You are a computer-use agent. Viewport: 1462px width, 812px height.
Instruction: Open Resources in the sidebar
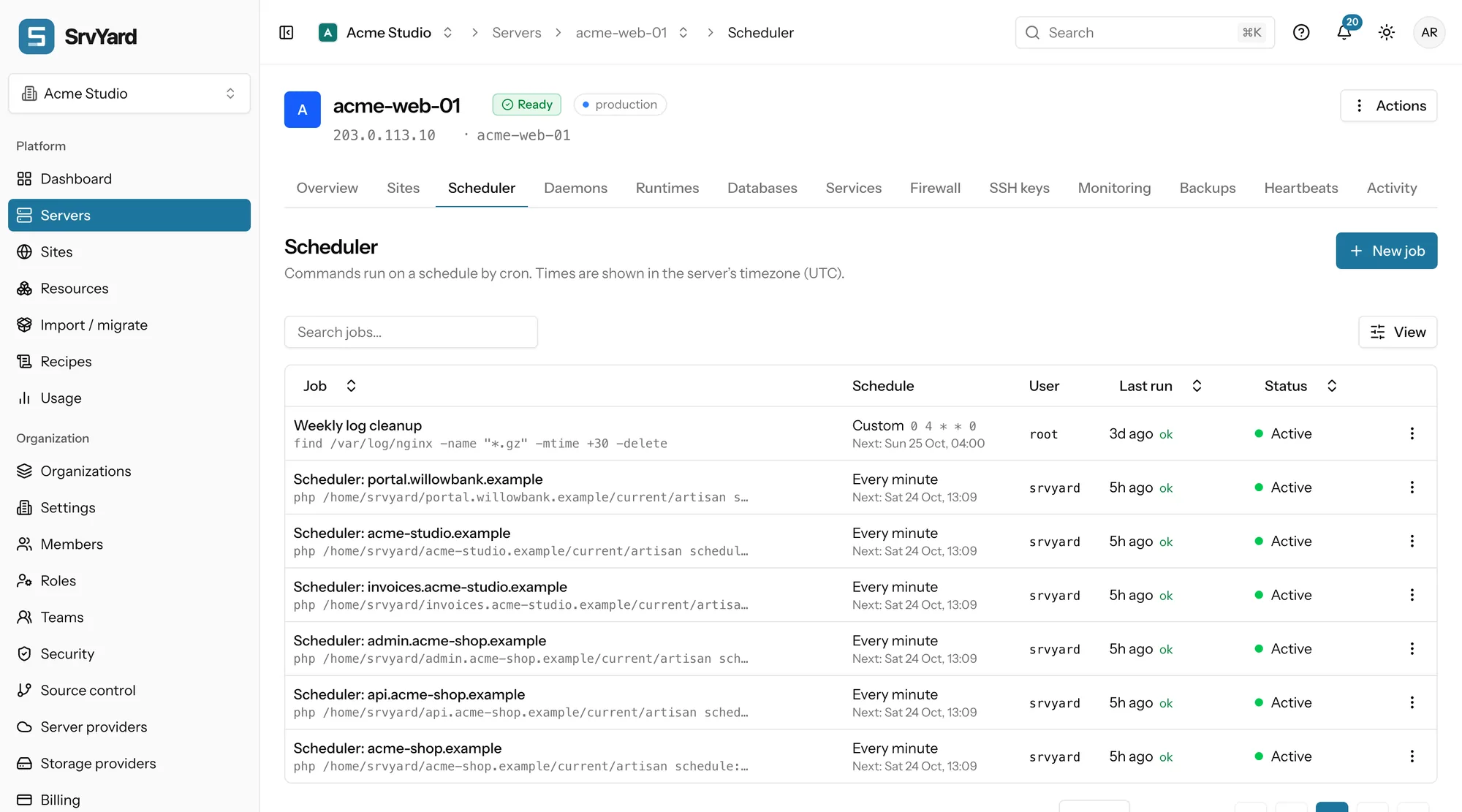tap(129, 289)
